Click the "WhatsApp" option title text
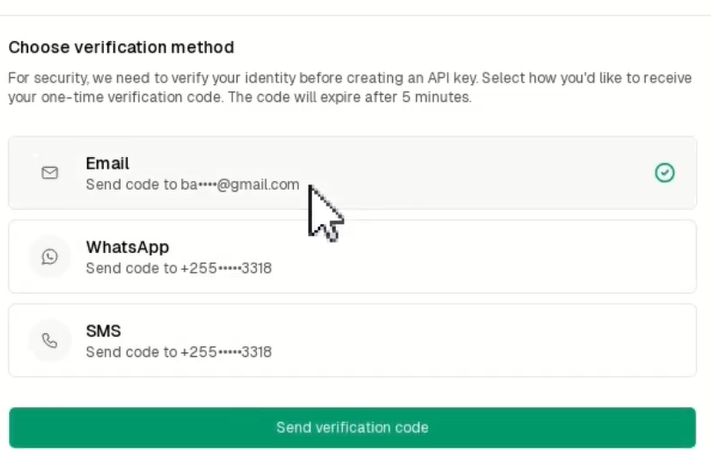This screenshot has height=454, width=711. coord(127,247)
